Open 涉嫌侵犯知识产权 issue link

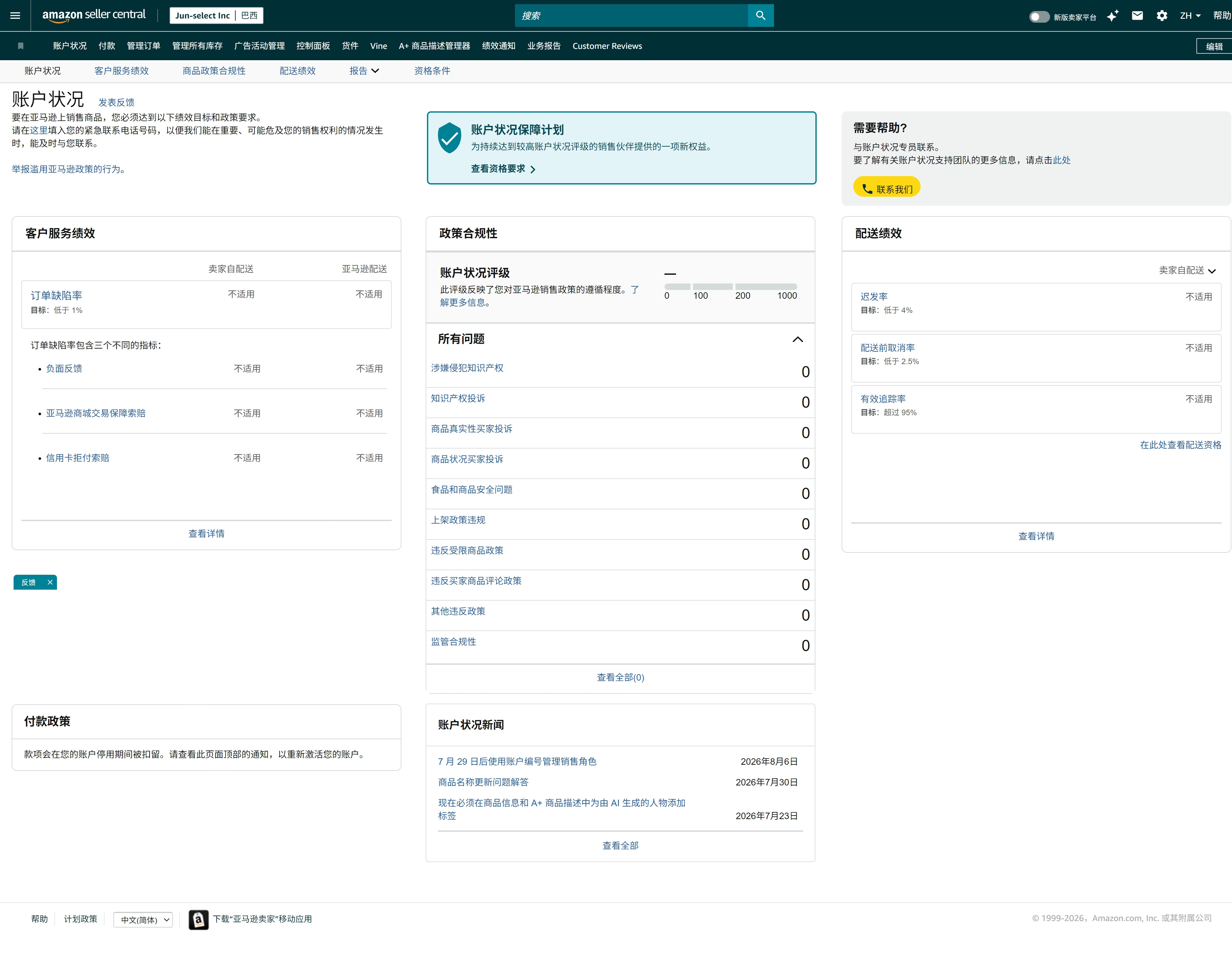(467, 368)
